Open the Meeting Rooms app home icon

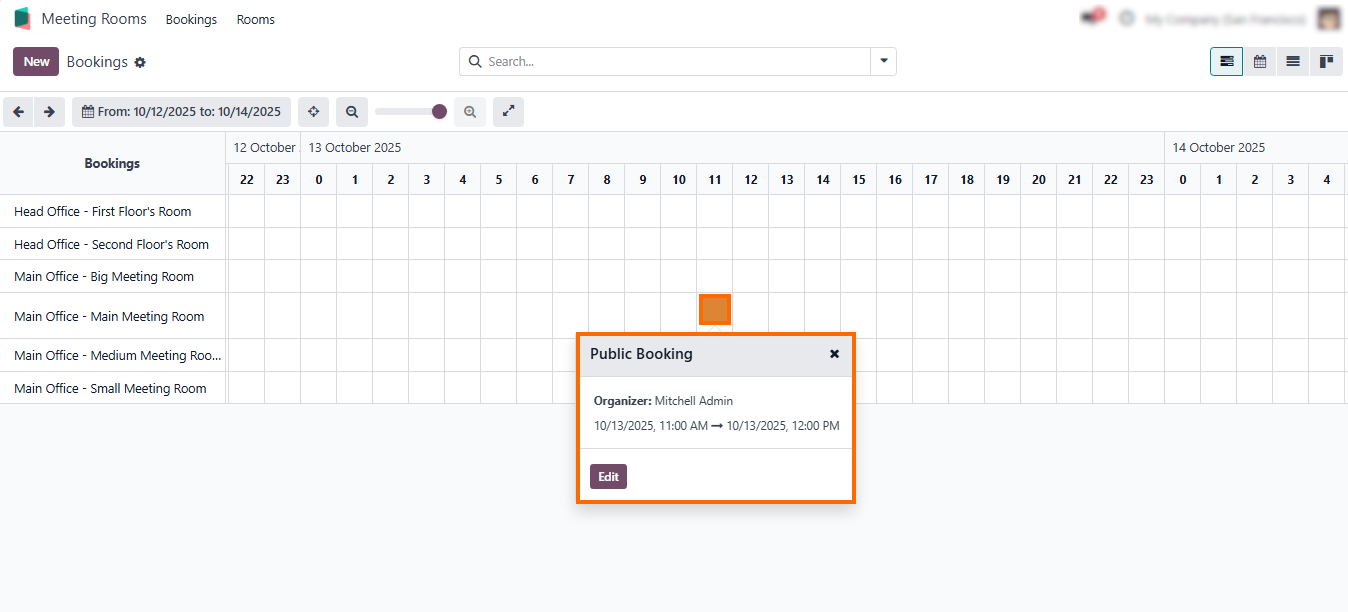click(22, 19)
